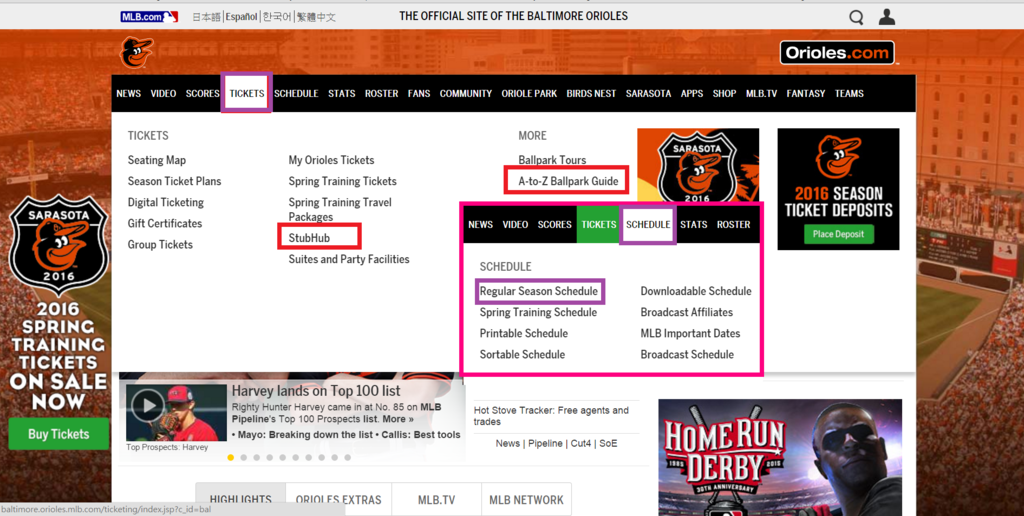
Task: Switch language to Traditional Chinese 繁體中文
Action: [x=316, y=17]
